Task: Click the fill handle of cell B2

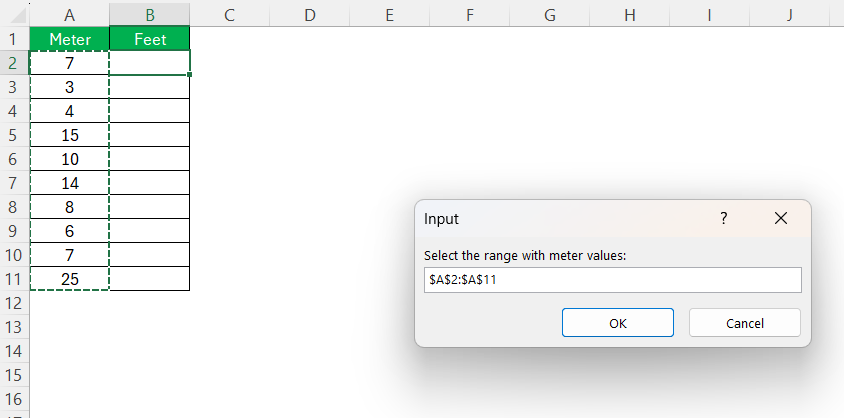Action: tap(190, 74)
